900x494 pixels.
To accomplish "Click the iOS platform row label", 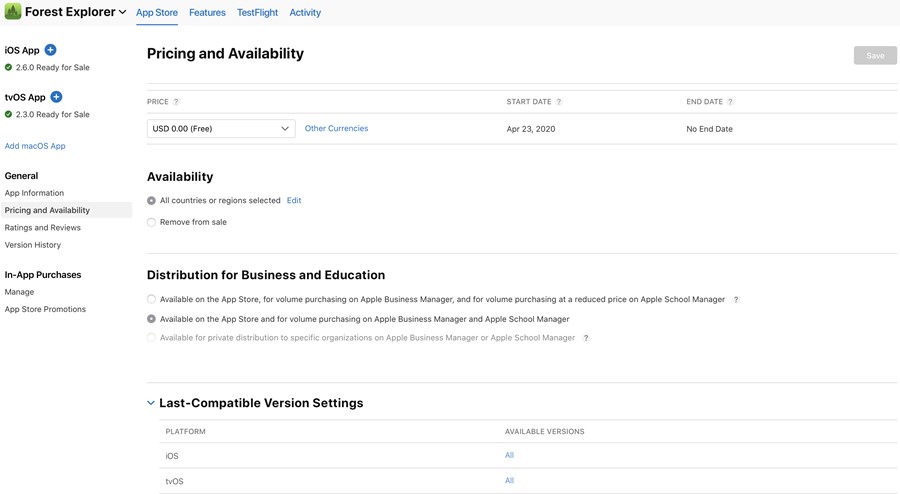I will 172,456.
